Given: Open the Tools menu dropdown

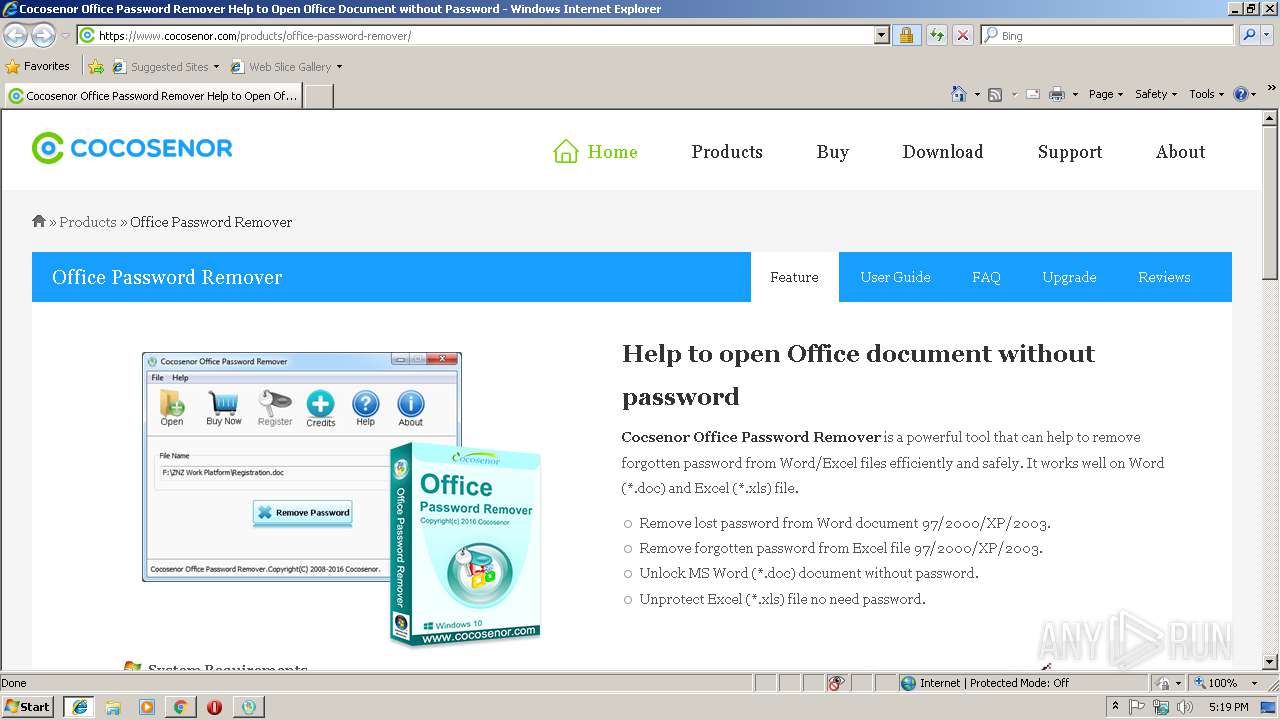Looking at the screenshot, I should [1206, 94].
